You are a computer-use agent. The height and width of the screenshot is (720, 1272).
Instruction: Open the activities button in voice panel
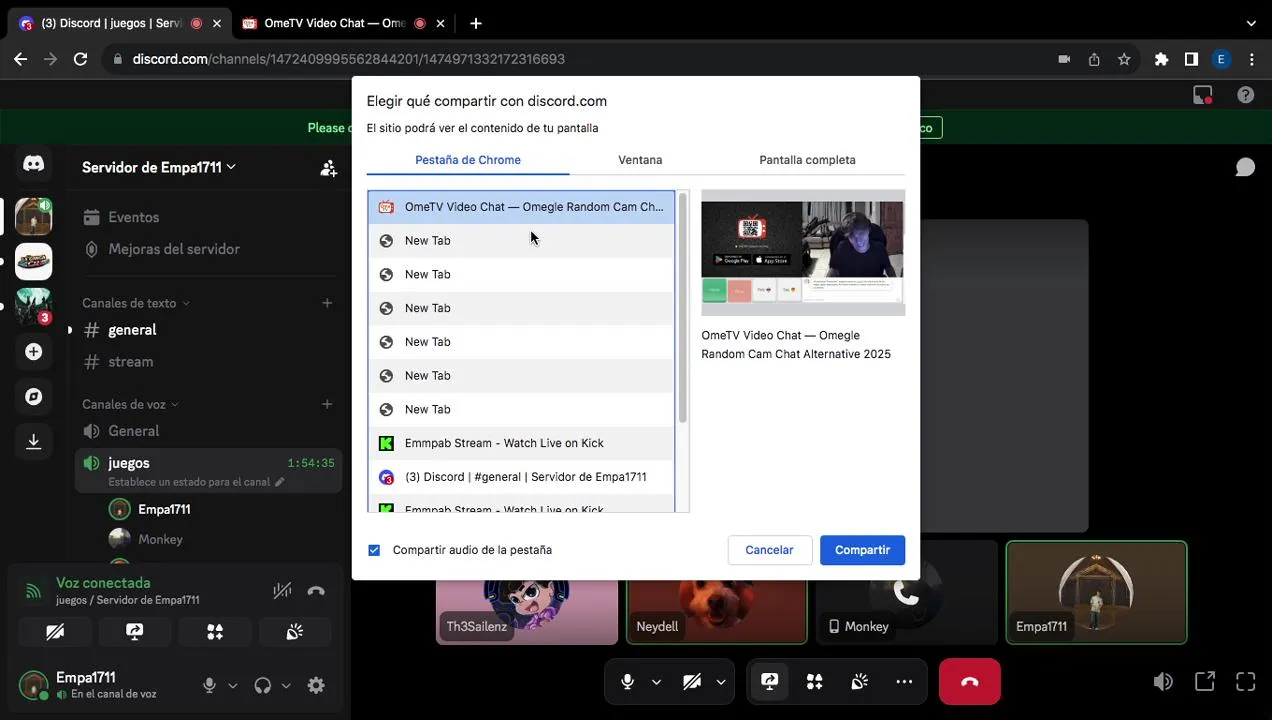(215, 632)
